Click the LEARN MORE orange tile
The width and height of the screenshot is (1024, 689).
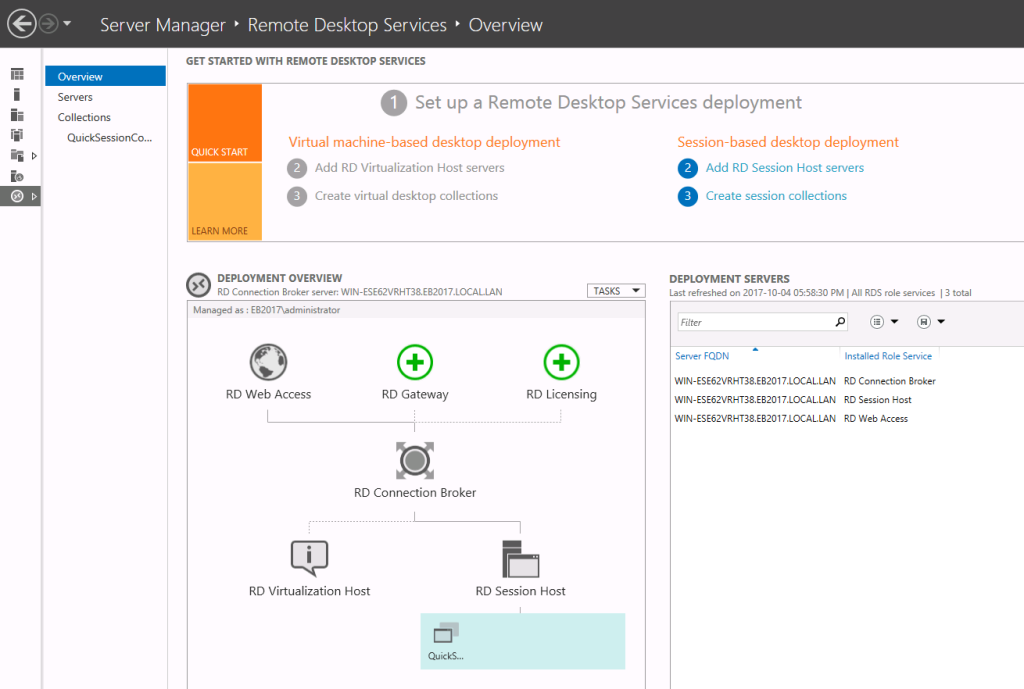(224, 203)
